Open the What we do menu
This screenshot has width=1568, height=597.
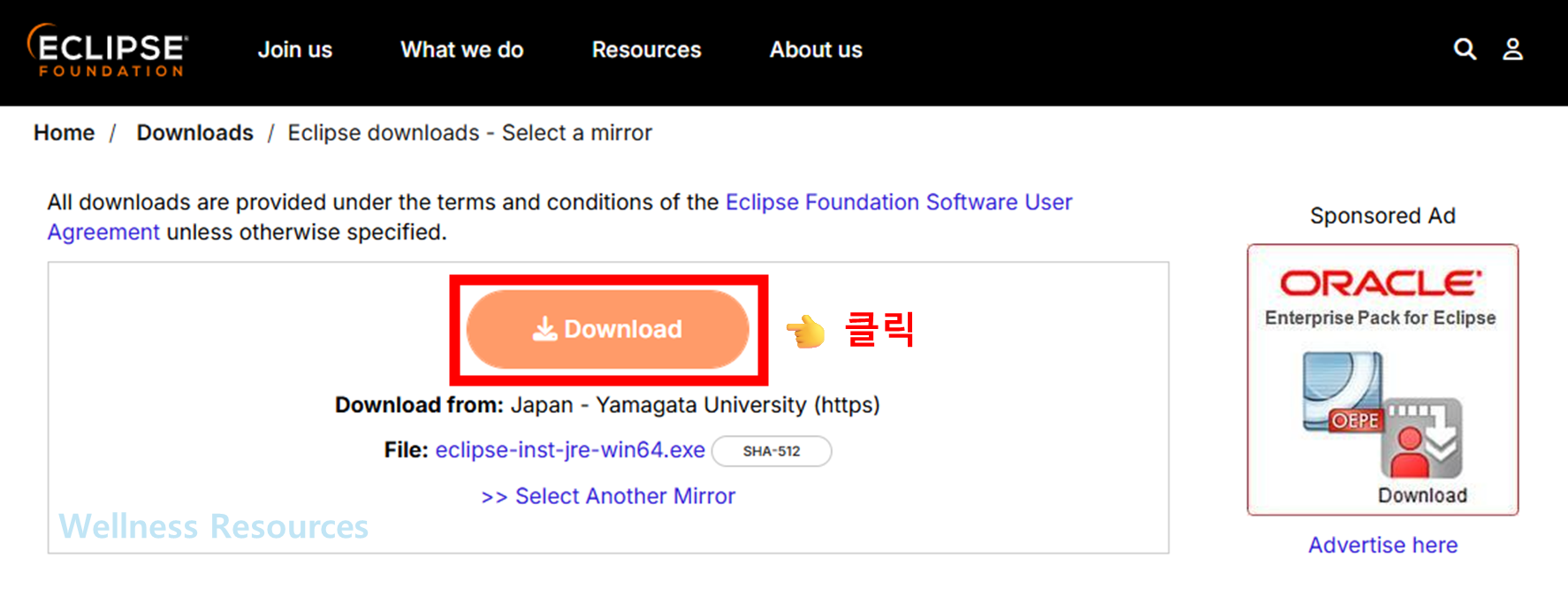click(x=461, y=50)
